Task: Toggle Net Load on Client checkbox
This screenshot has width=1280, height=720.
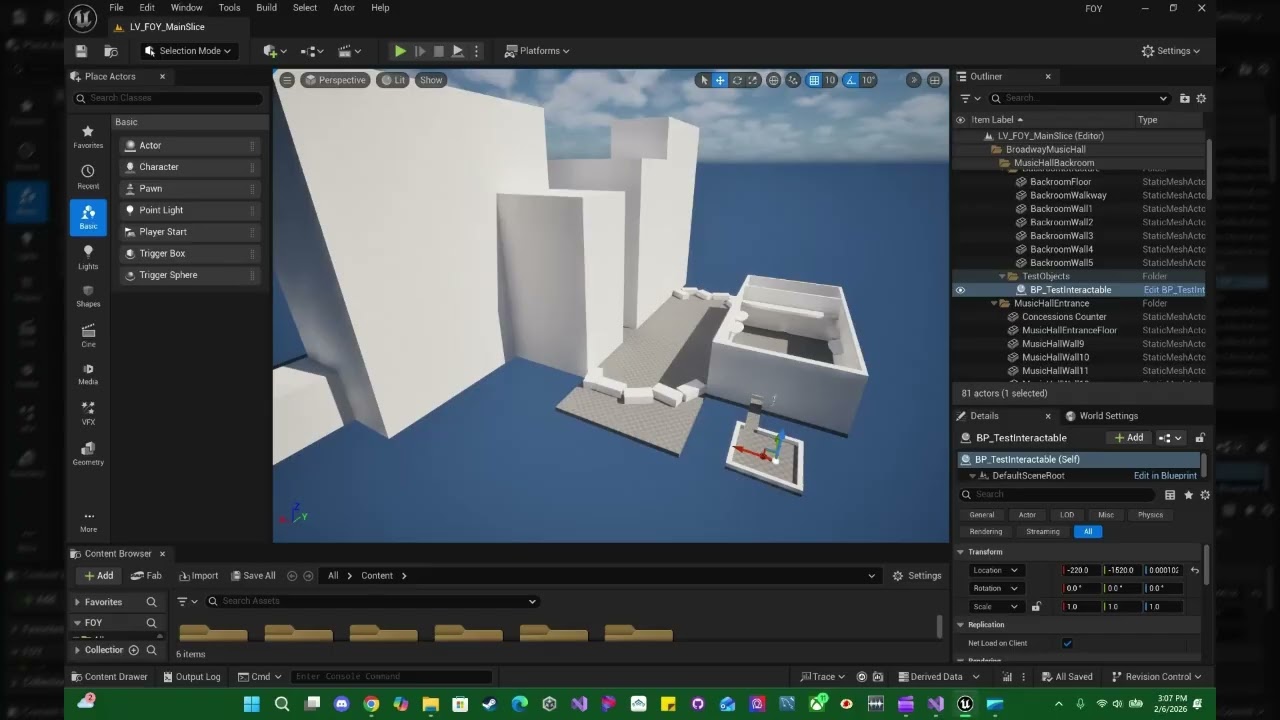Action: (x=1067, y=643)
